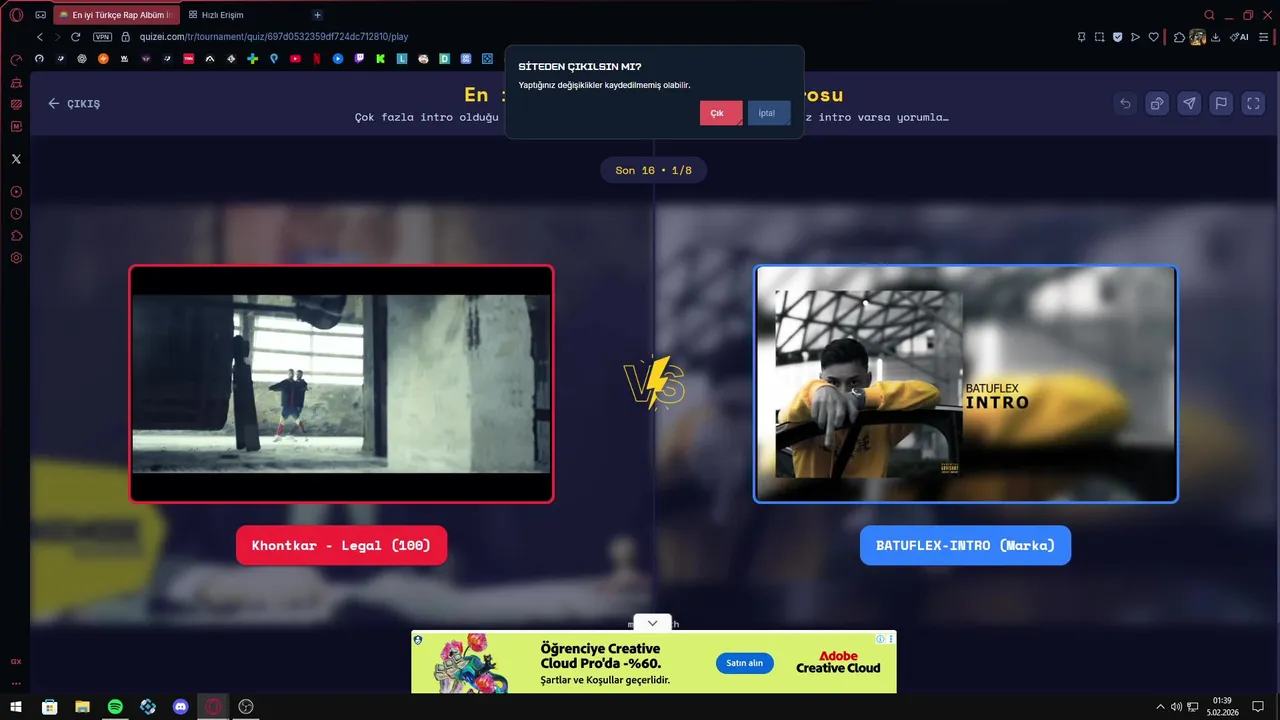1280x720 pixels.
Task: Open GX Control speedometer in sidebar
Action: [16, 60]
